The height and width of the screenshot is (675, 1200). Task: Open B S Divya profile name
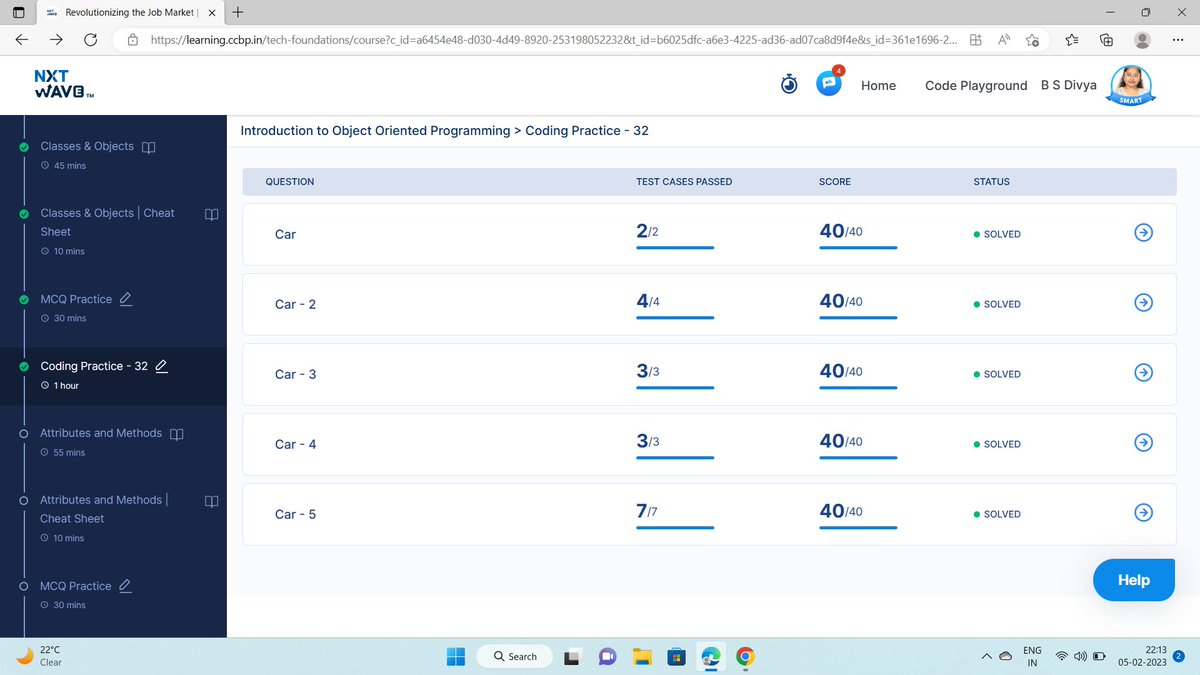1068,85
